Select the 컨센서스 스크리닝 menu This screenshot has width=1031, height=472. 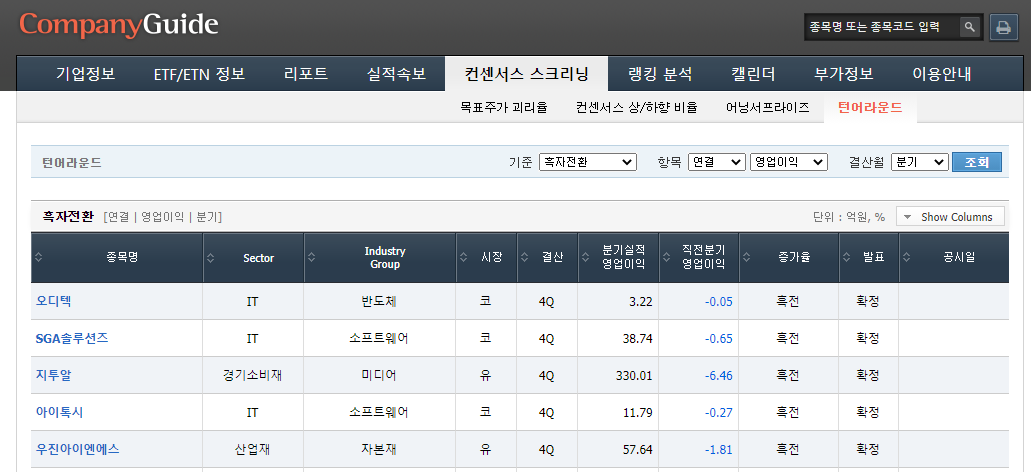(526, 74)
